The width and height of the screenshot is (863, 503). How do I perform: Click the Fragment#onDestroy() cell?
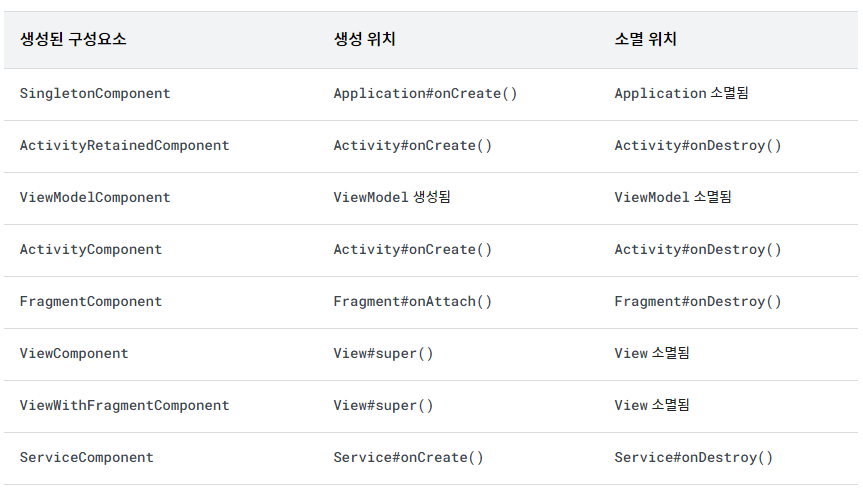click(x=698, y=302)
